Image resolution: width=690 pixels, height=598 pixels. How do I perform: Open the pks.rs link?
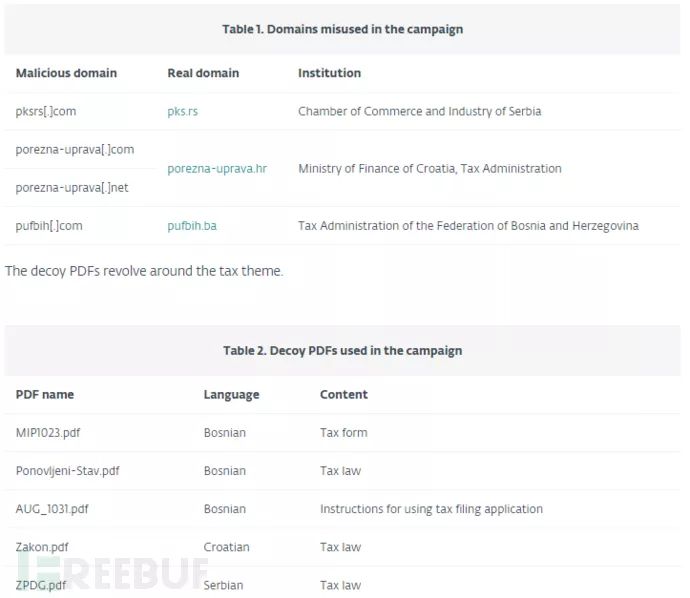(x=182, y=111)
